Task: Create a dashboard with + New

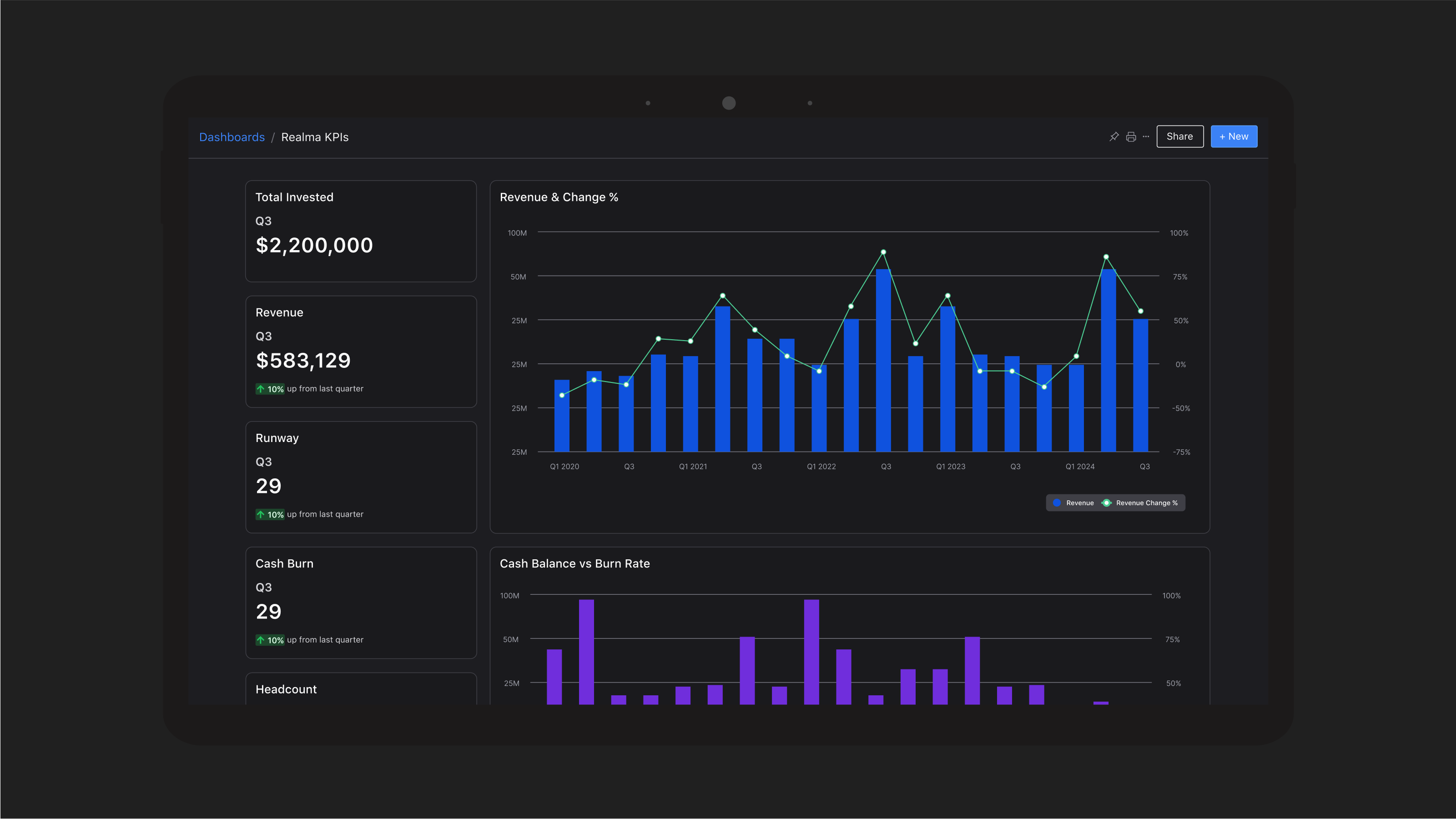Action: click(1234, 136)
